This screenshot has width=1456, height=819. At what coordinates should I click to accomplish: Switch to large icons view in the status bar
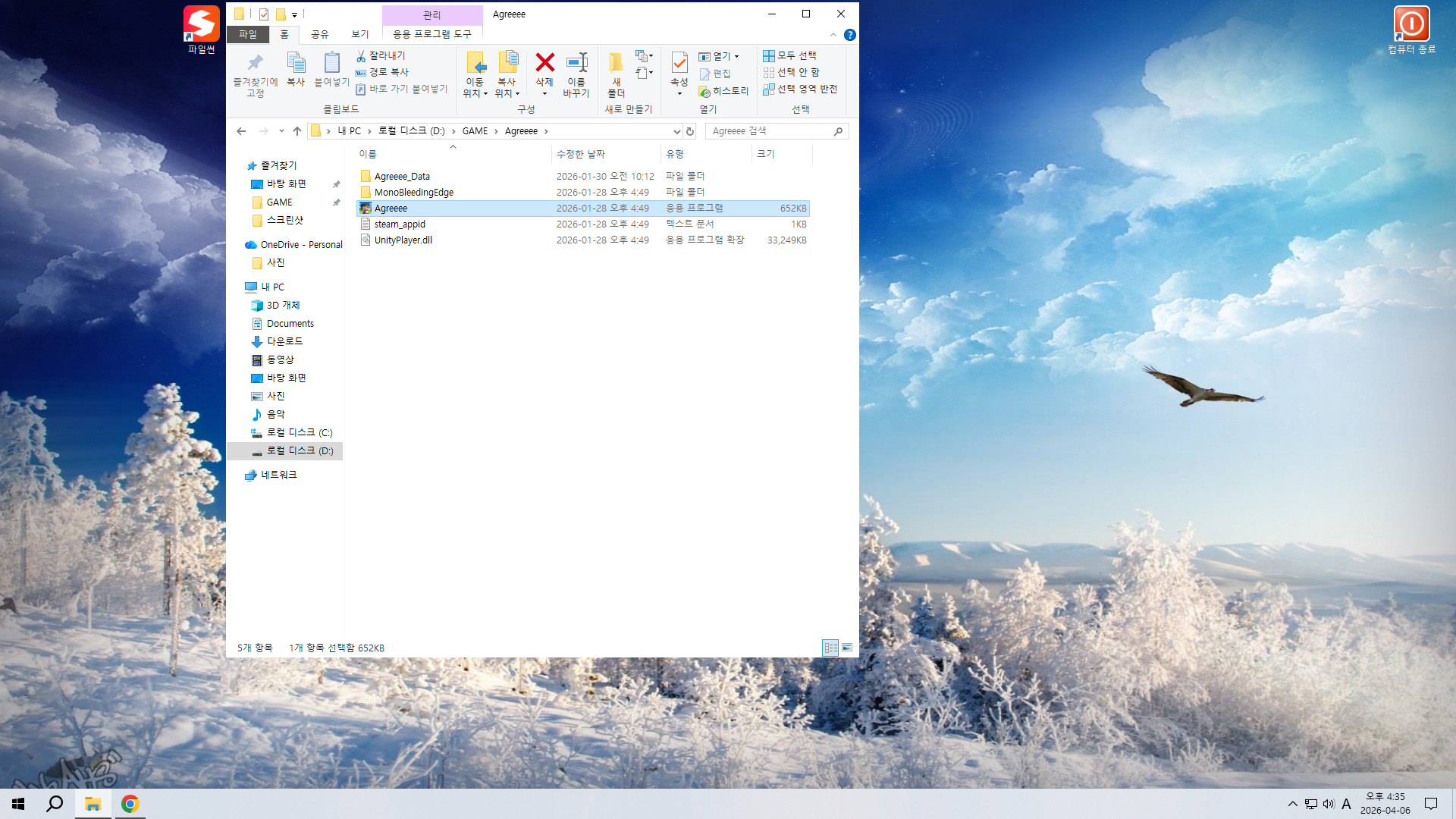pyautogui.click(x=847, y=648)
